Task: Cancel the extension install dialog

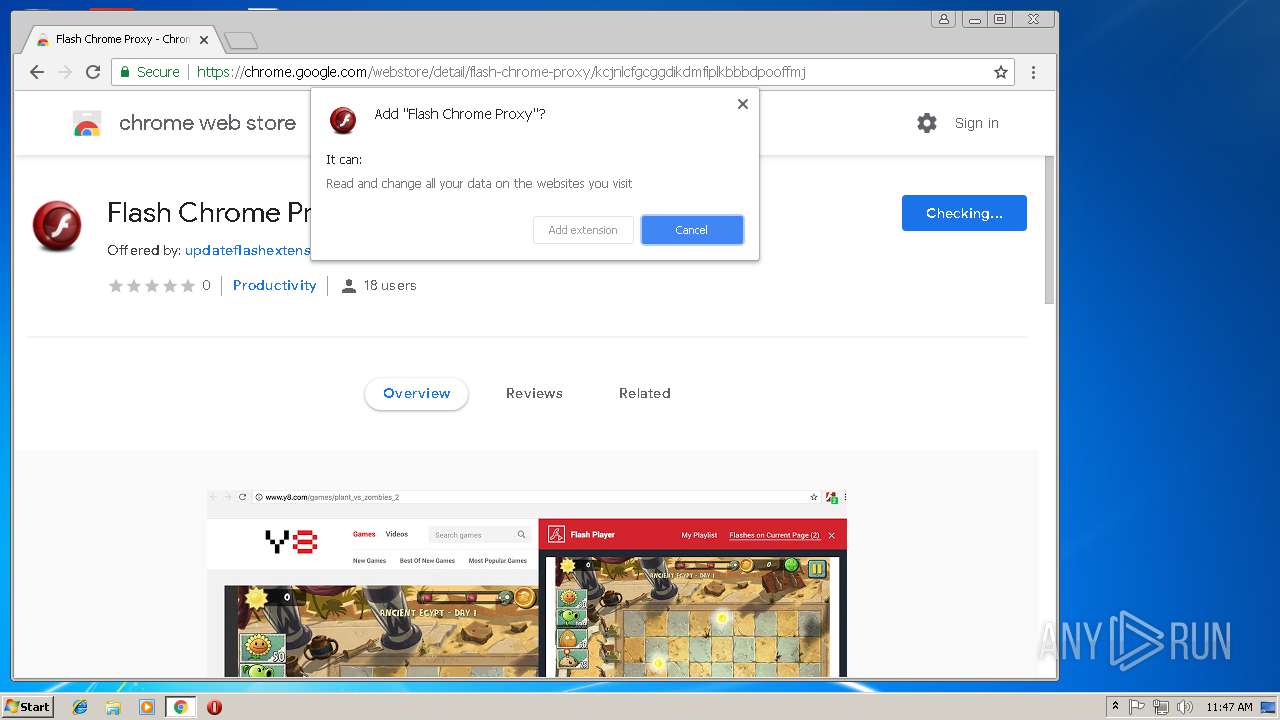Action: click(x=692, y=230)
